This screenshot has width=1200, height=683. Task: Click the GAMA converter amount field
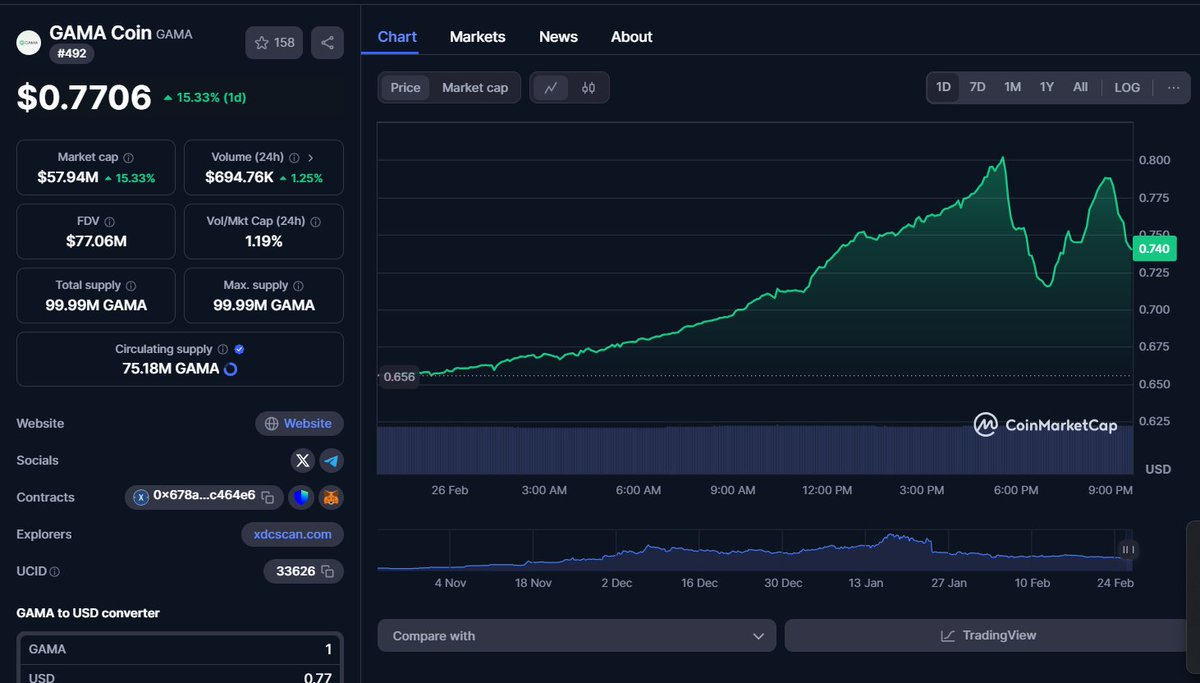[x=180, y=650]
